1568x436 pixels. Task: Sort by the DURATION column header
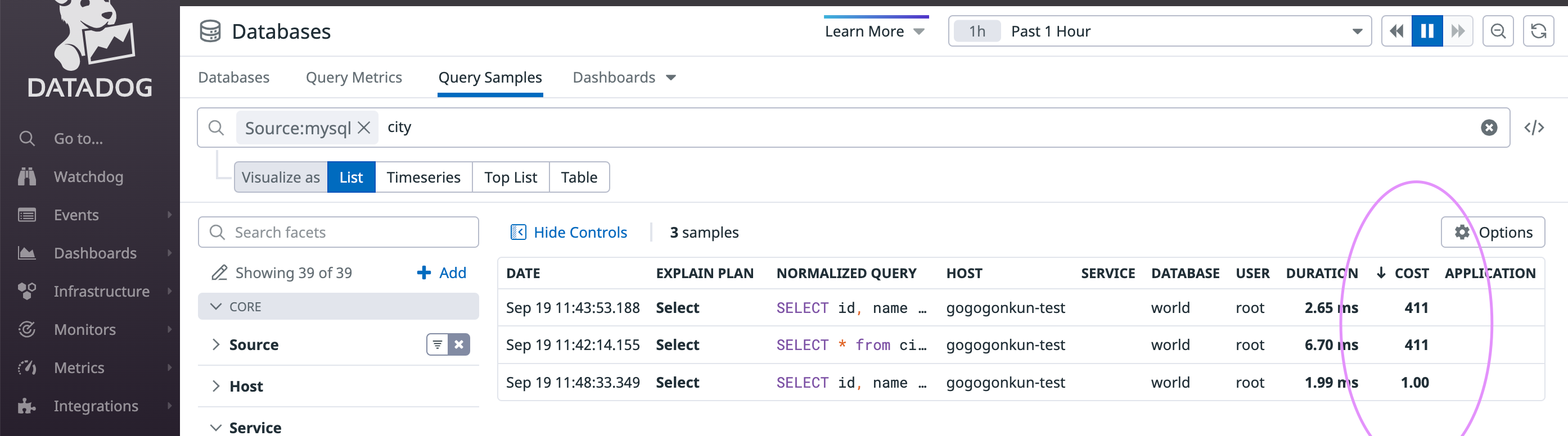[x=1322, y=274]
